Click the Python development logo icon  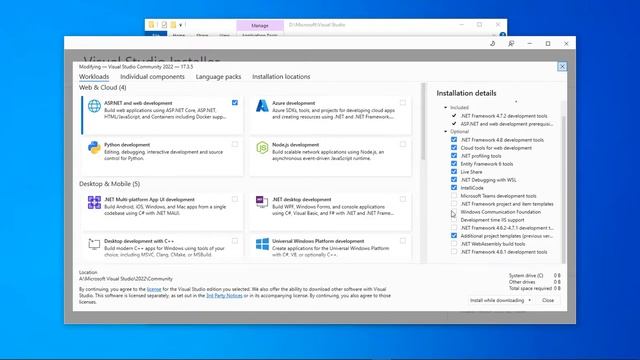pos(94,147)
